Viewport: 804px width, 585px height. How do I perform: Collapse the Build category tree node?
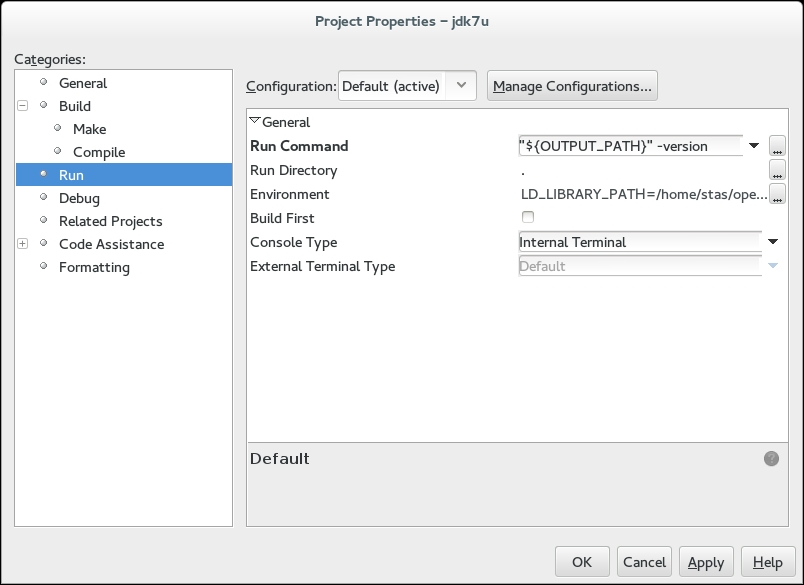(23, 106)
